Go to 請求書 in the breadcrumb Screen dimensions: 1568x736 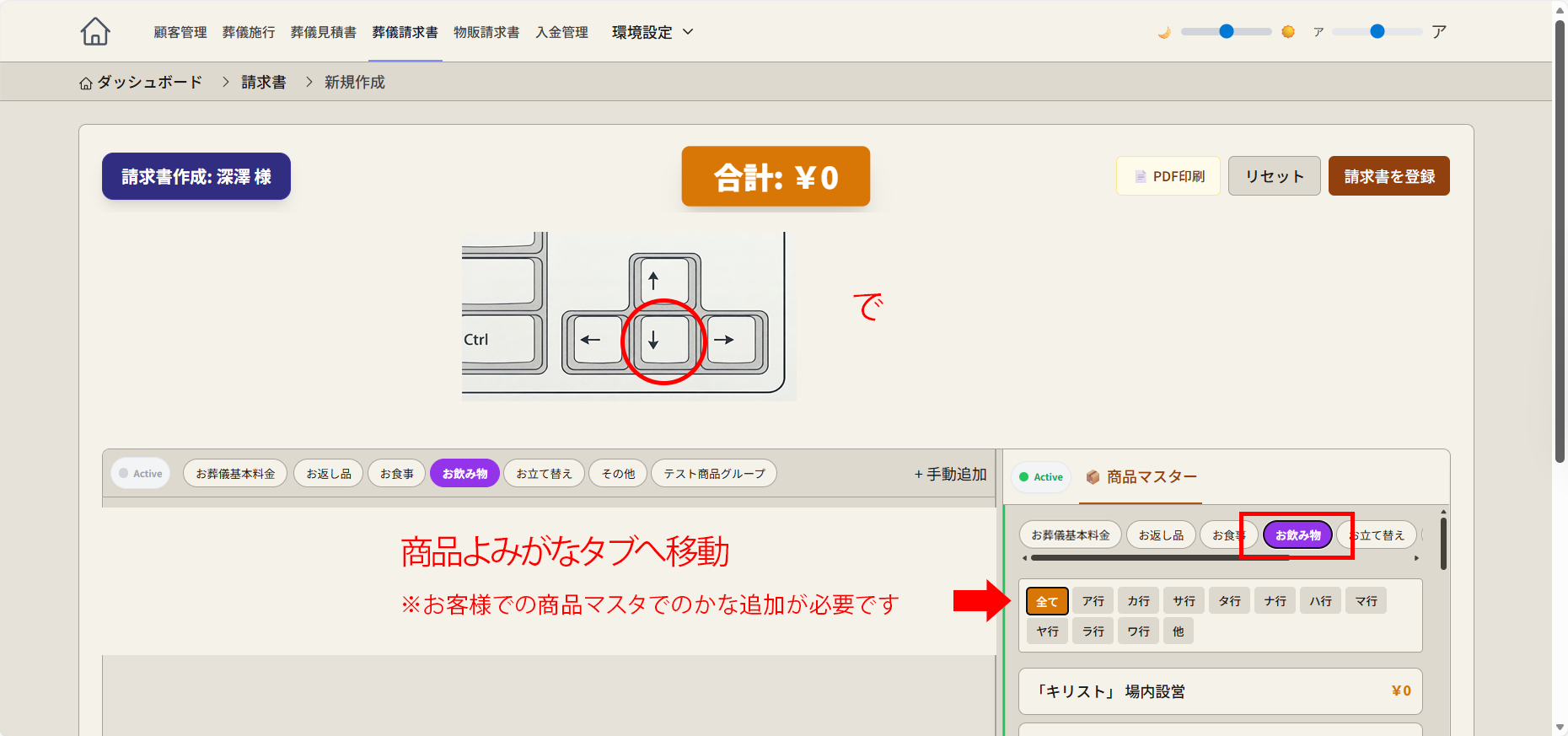(x=264, y=83)
